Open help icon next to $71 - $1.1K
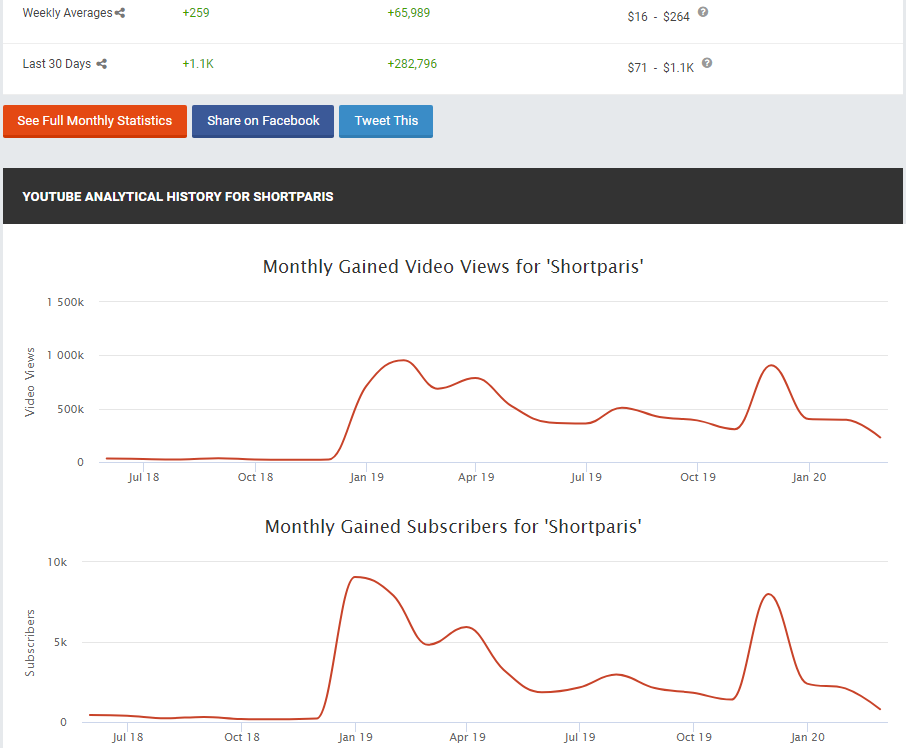This screenshot has height=748, width=906. [x=707, y=63]
